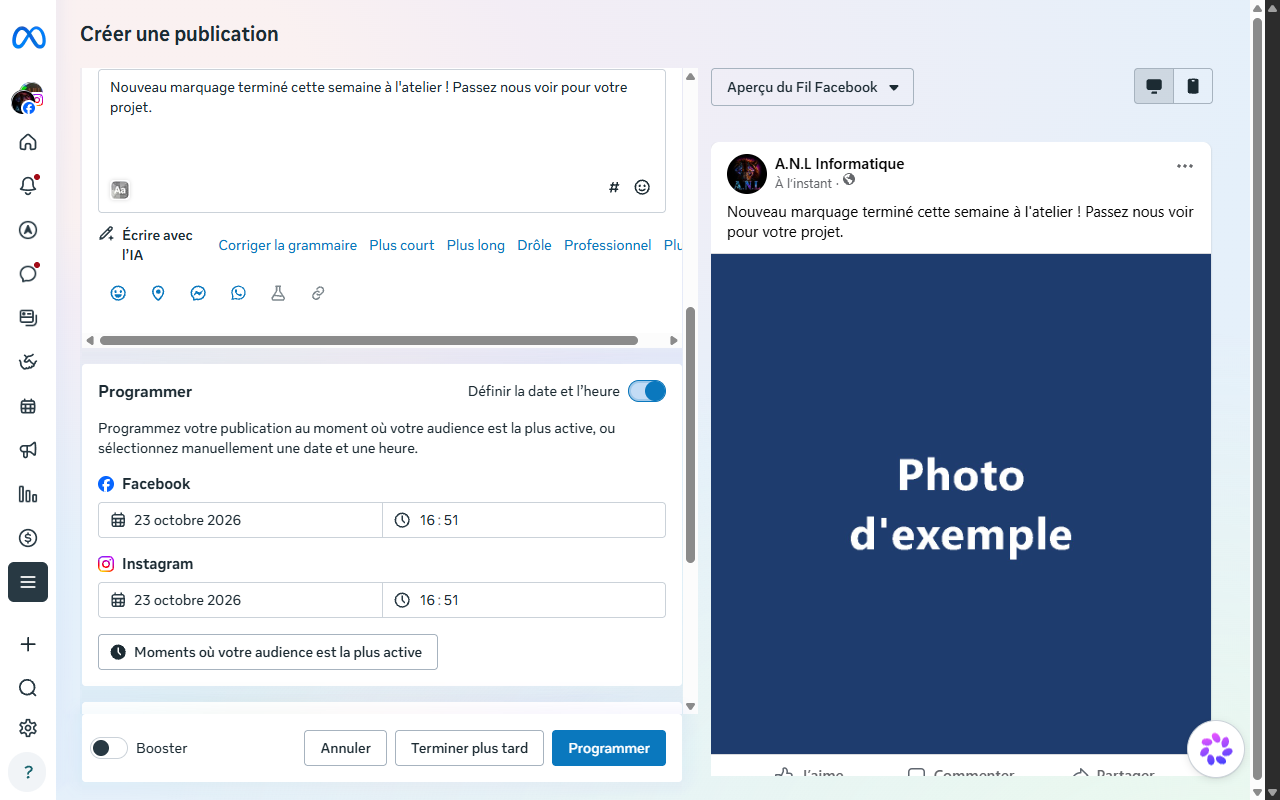This screenshot has height=800, width=1280.
Task: Click 'Moments où votre audience est la plus active'
Action: point(268,652)
